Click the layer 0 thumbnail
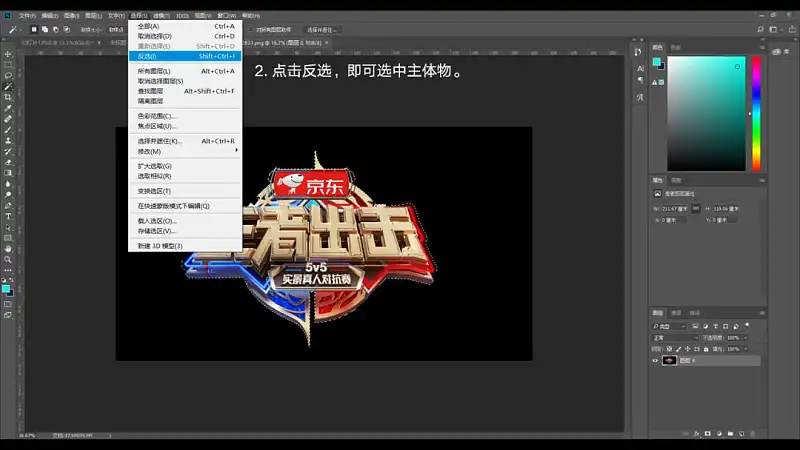The height and width of the screenshot is (450, 800). tap(669, 360)
